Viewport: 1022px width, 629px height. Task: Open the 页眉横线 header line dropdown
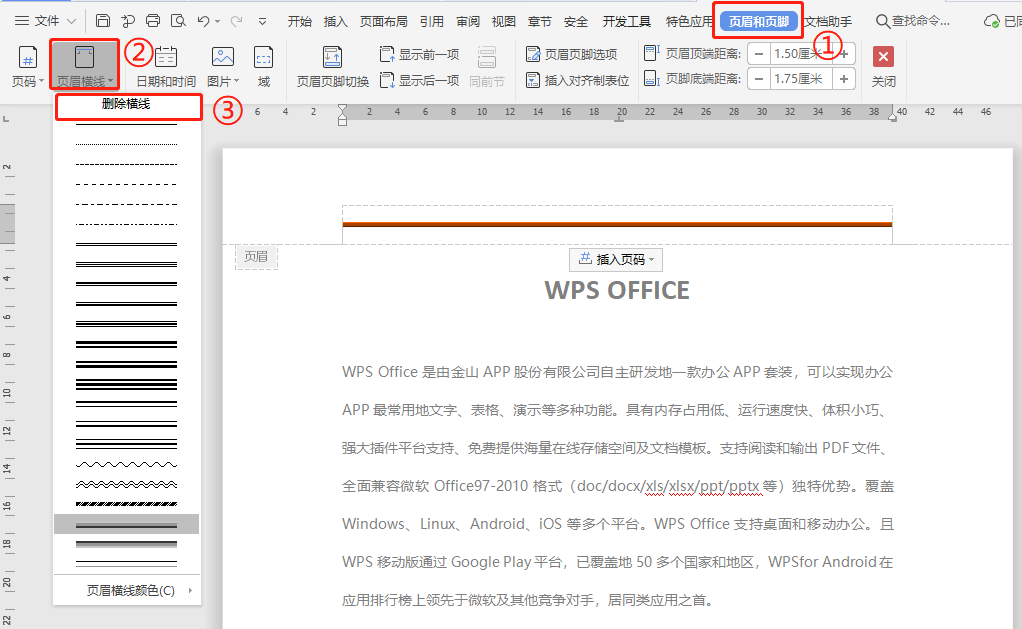[84, 66]
